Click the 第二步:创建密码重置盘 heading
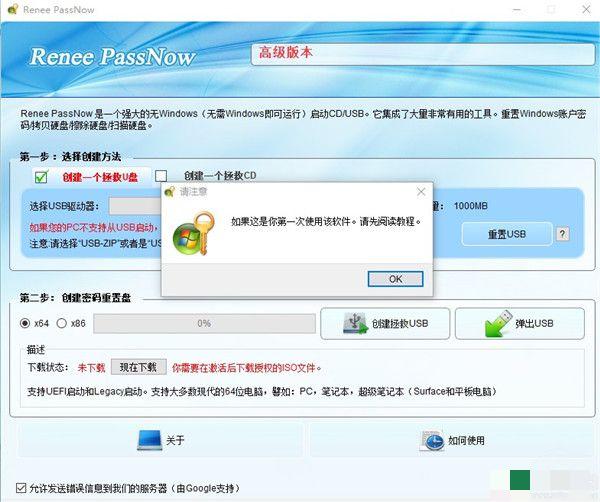 75,298
